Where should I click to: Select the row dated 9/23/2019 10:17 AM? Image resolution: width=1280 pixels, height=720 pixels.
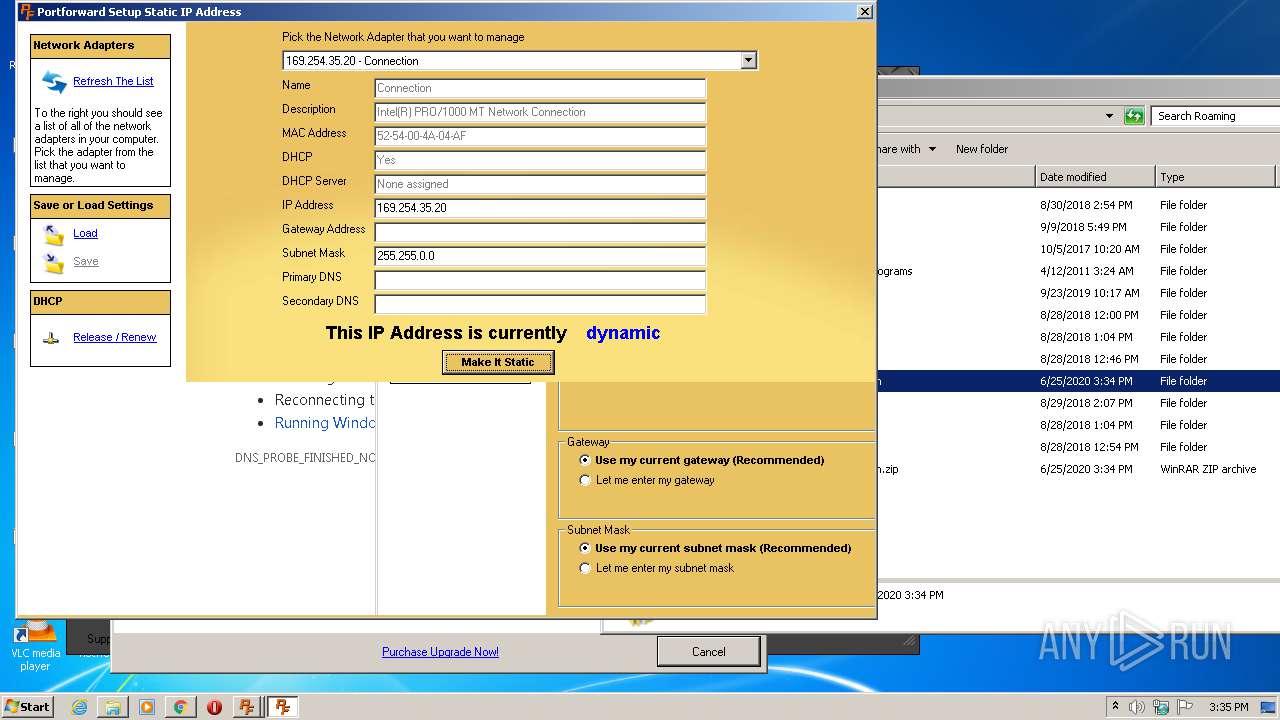[1078, 293]
